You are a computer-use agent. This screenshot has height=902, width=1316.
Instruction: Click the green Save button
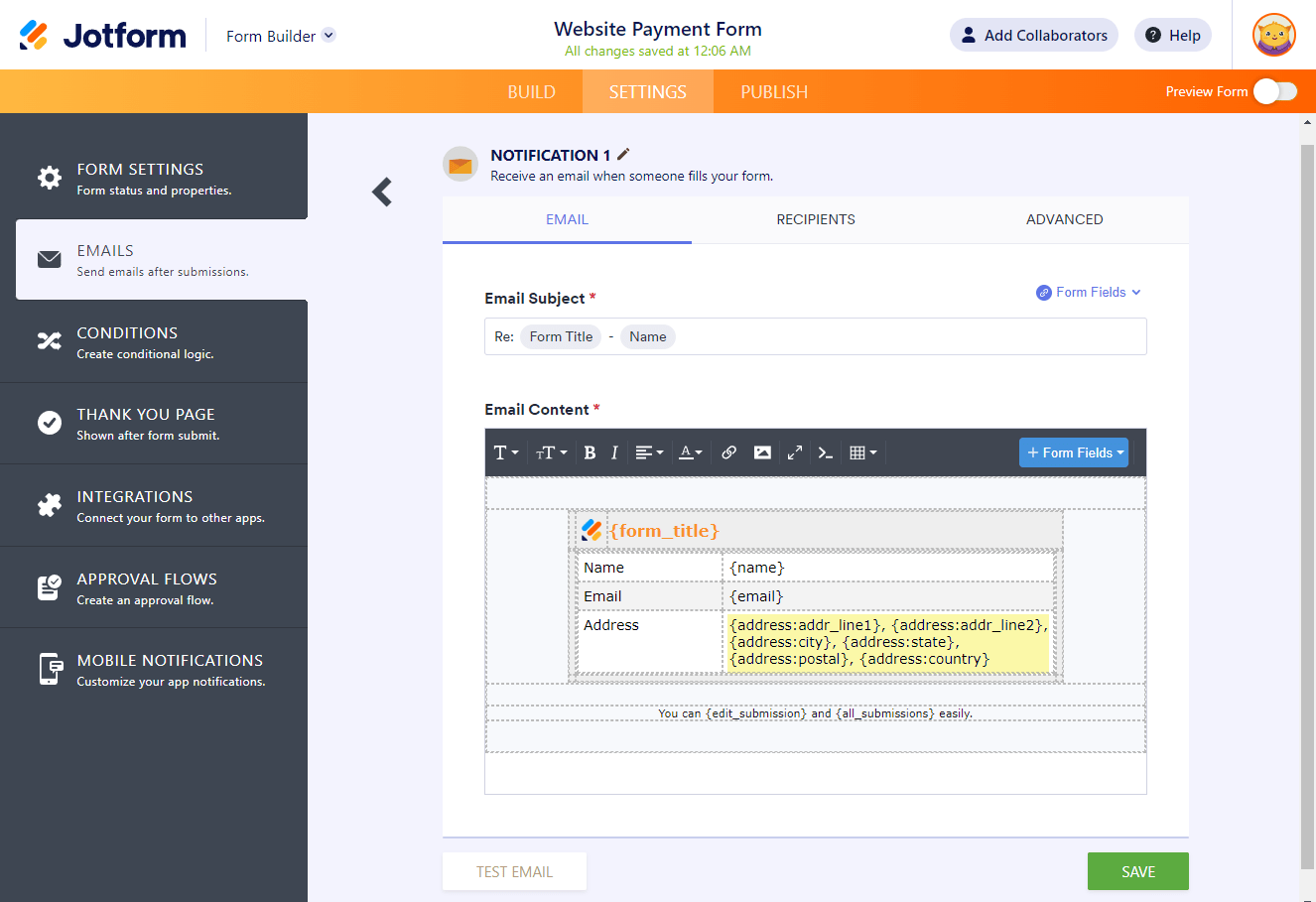click(1137, 871)
